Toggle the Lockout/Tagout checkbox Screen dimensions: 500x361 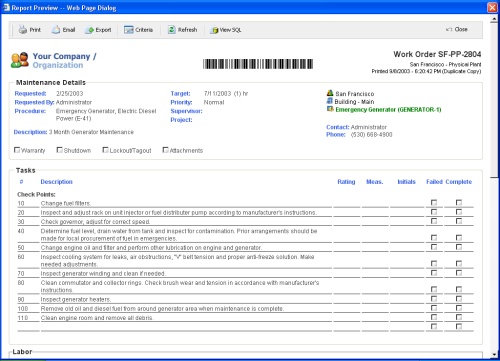105,150
